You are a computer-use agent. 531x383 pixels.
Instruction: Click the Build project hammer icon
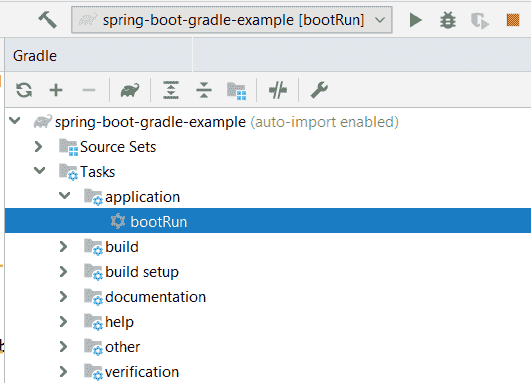47,20
